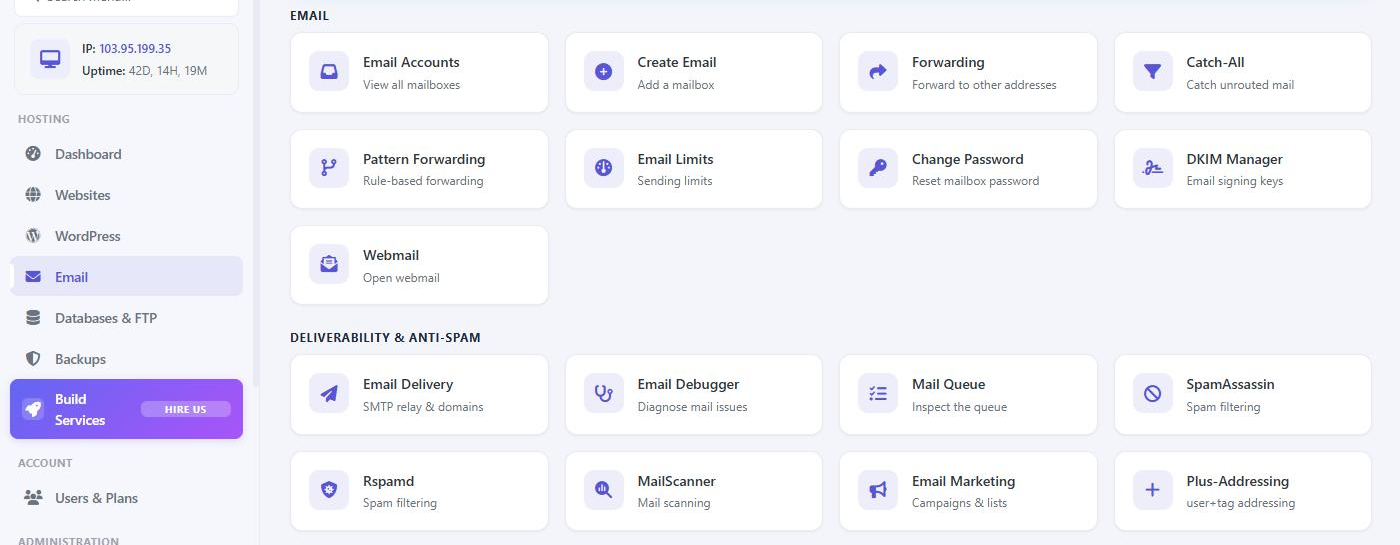Click the Users & Plans people icon
Viewport: 1400px width, 545px height.
pyautogui.click(x=33, y=498)
